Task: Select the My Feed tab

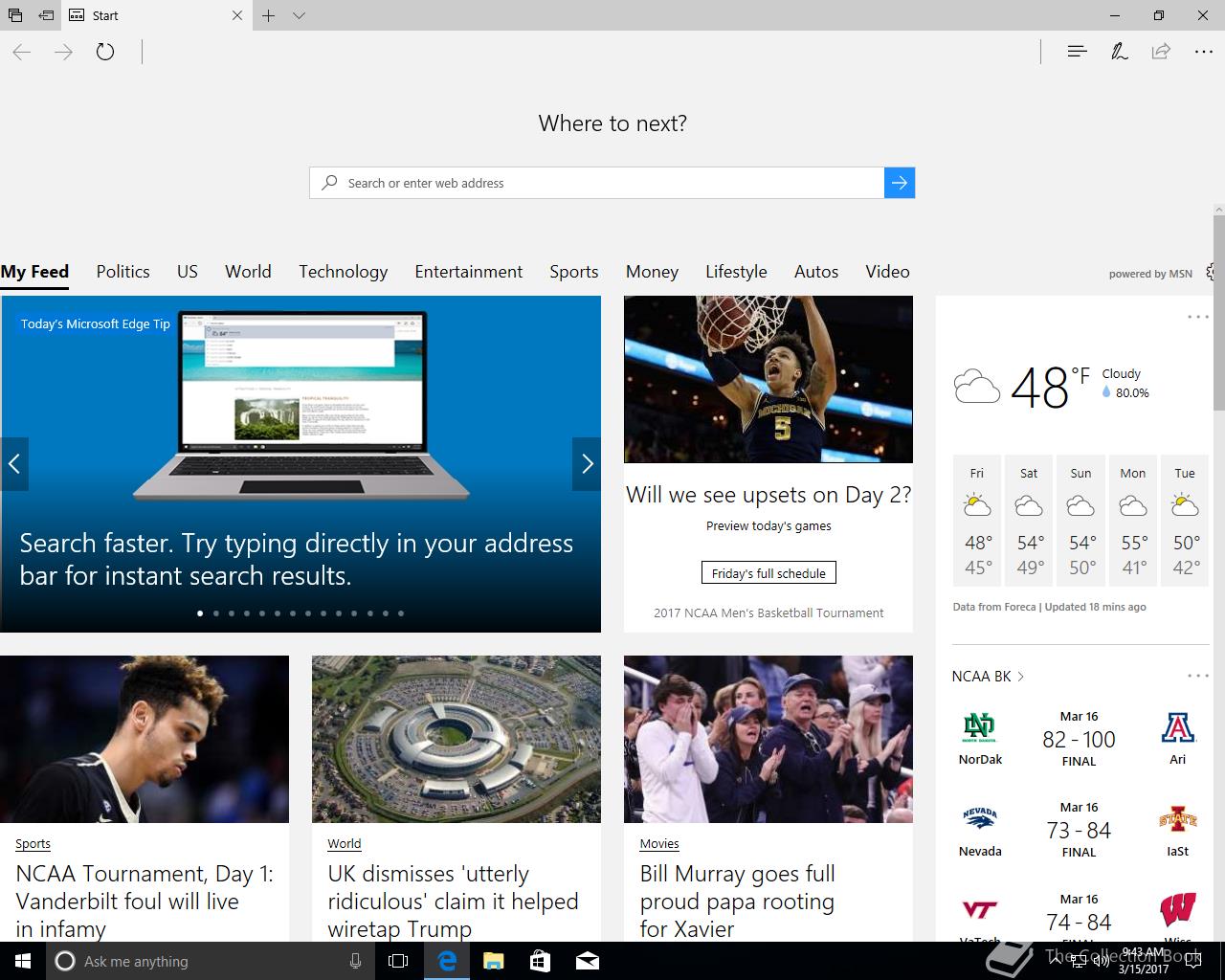Action: point(34,272)
